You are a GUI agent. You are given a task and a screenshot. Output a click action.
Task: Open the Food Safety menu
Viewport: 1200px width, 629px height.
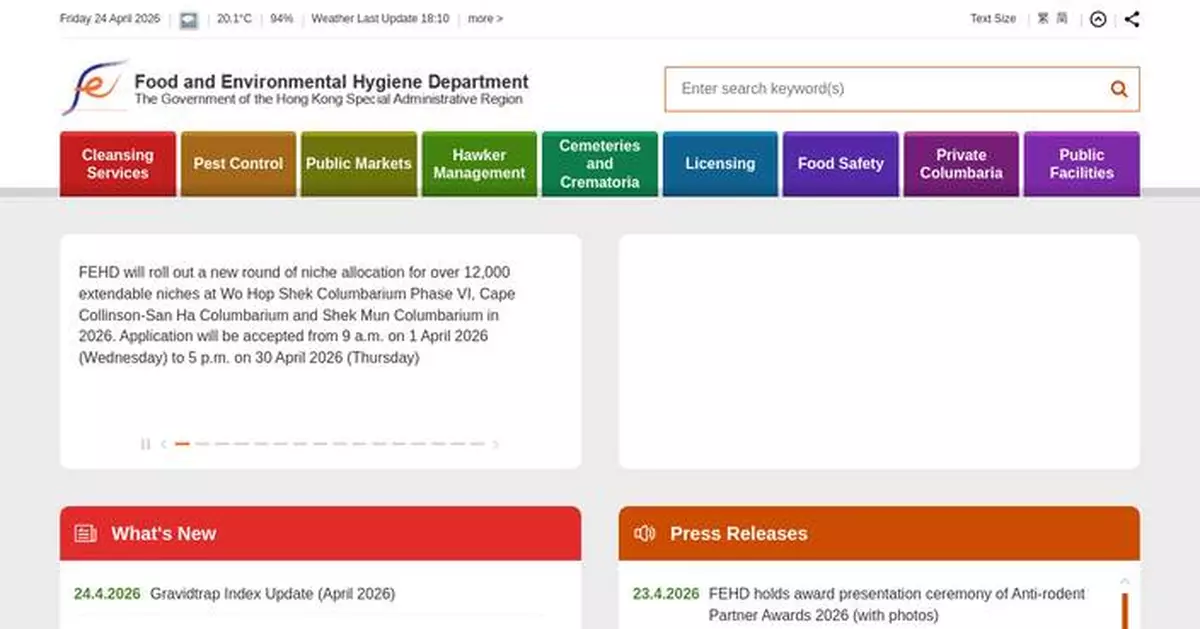tap(840, 163)
